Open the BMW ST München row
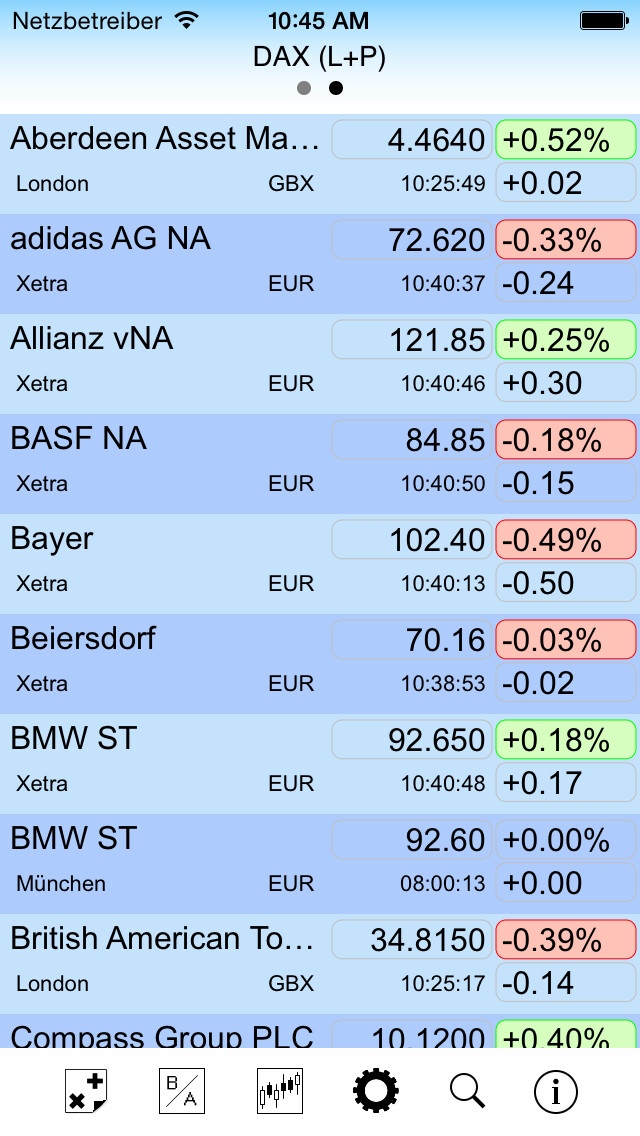The height and width of the screenshot is (1136, 640). click(x=320, y=864)
